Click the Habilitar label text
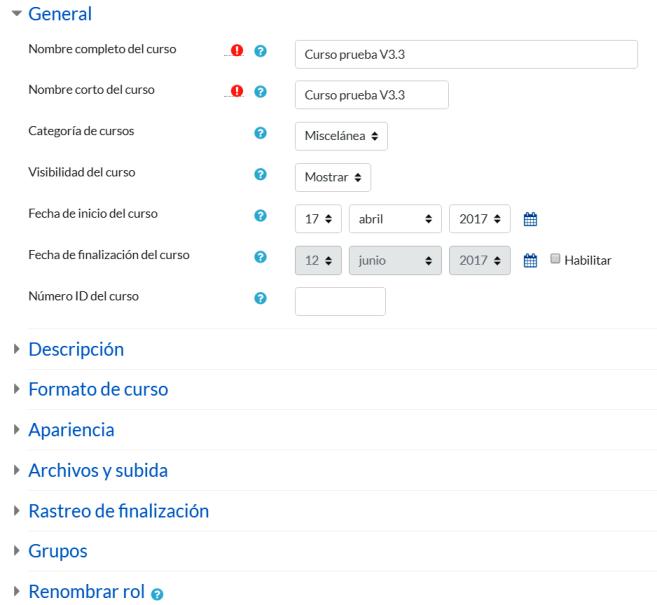This screenshot has height=605, width=657. point(587,260)
